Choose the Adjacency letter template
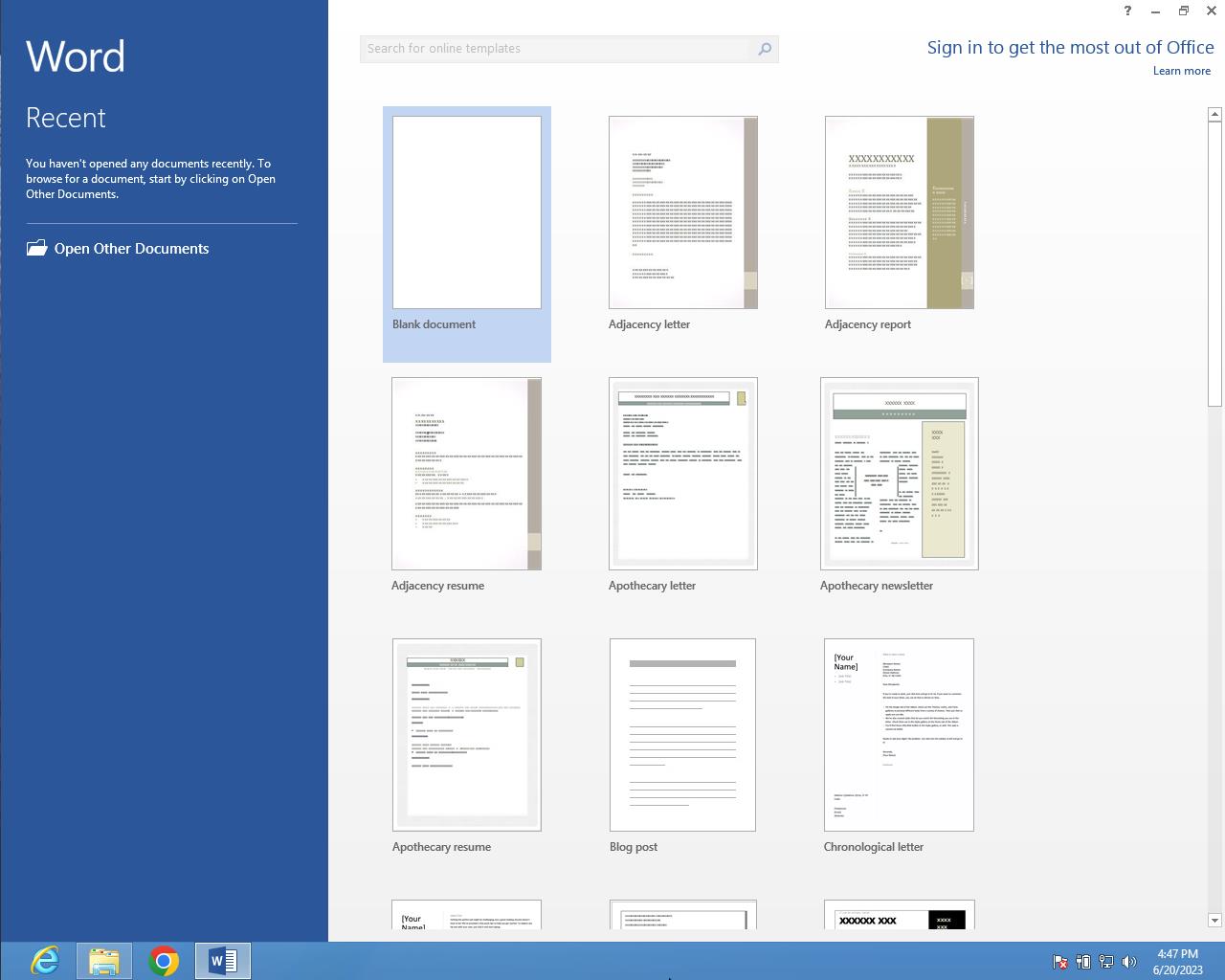This screenshot has height=980, width=1225. 683,212
